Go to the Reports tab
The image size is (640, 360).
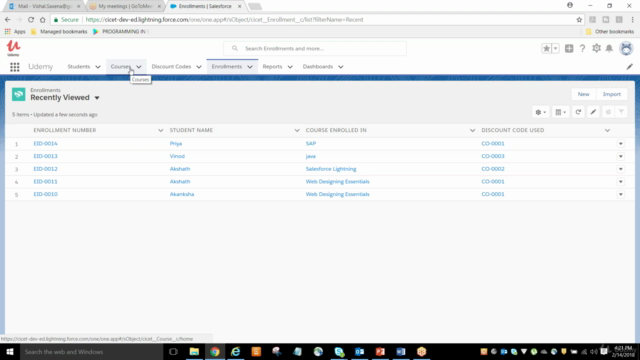click(272, 67)
